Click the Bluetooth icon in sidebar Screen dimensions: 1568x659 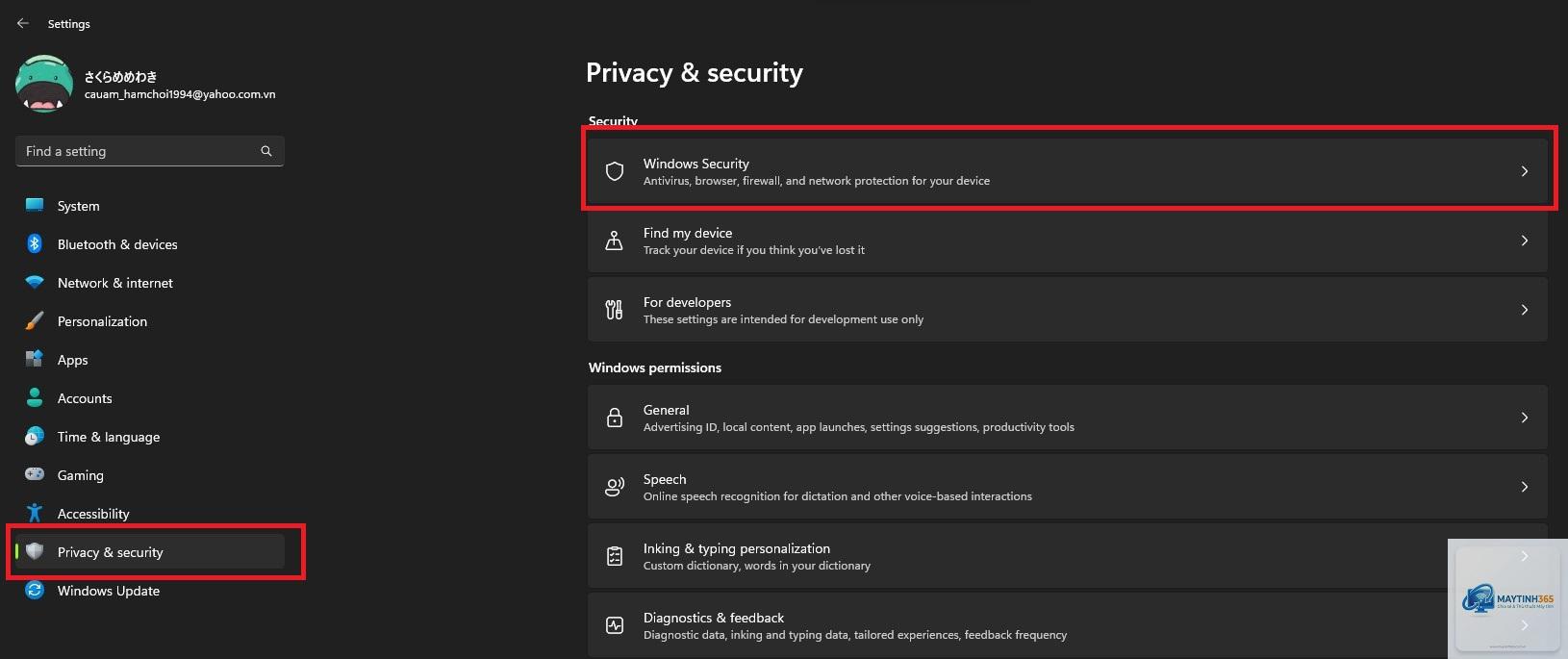[35, 243]
